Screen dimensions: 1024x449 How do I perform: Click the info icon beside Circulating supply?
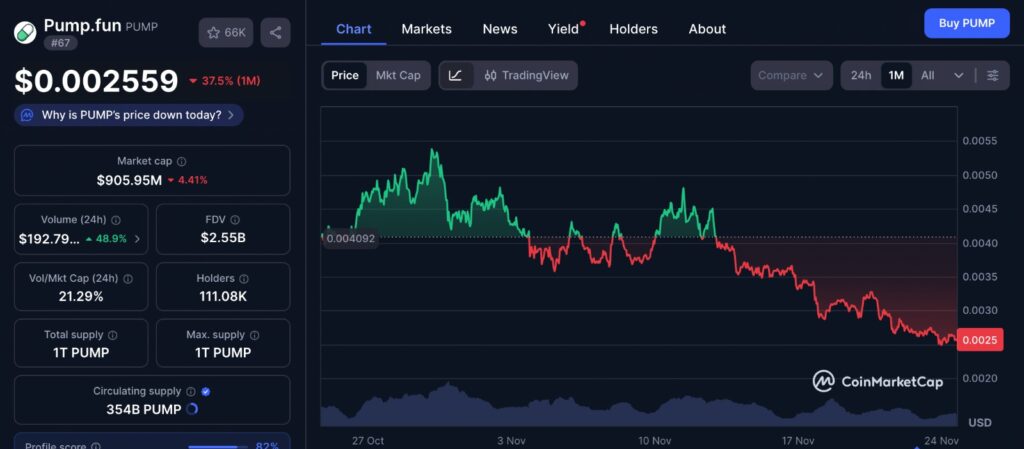191,392
